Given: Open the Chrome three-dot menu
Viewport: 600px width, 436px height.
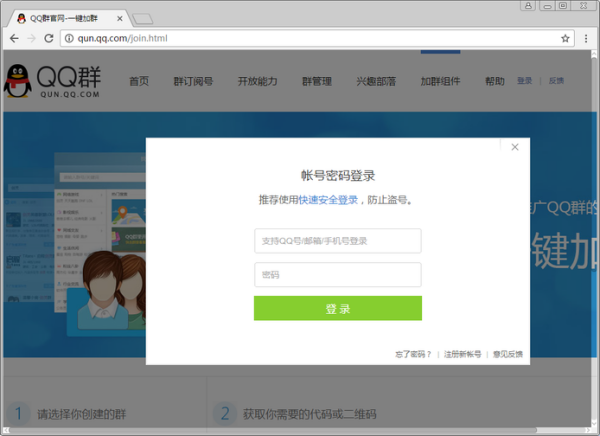Looking at the screenshot, I should pos(586,38).
